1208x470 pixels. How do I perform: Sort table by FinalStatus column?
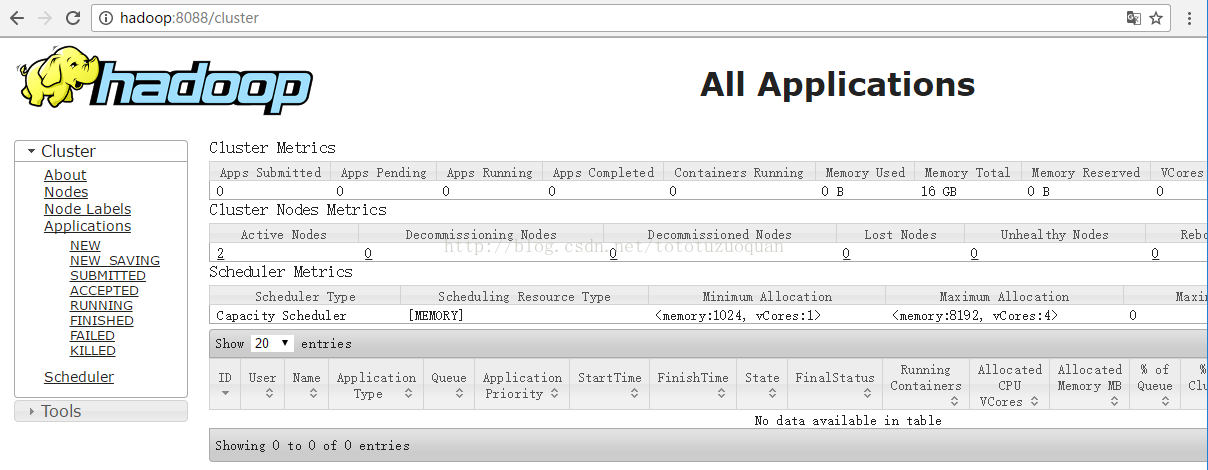pos(835,385)
